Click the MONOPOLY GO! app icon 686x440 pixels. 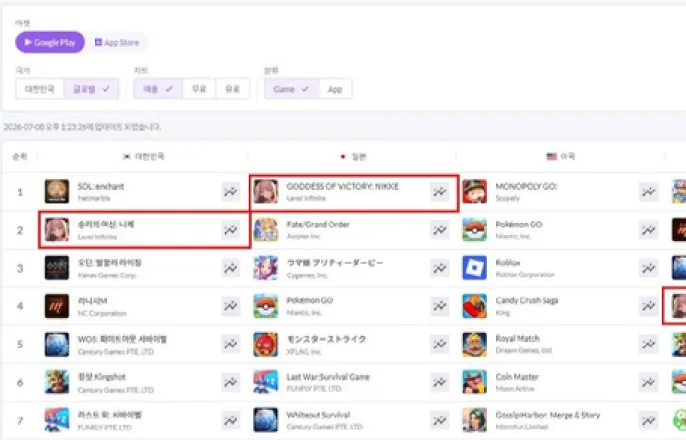[x=475, y=192]
